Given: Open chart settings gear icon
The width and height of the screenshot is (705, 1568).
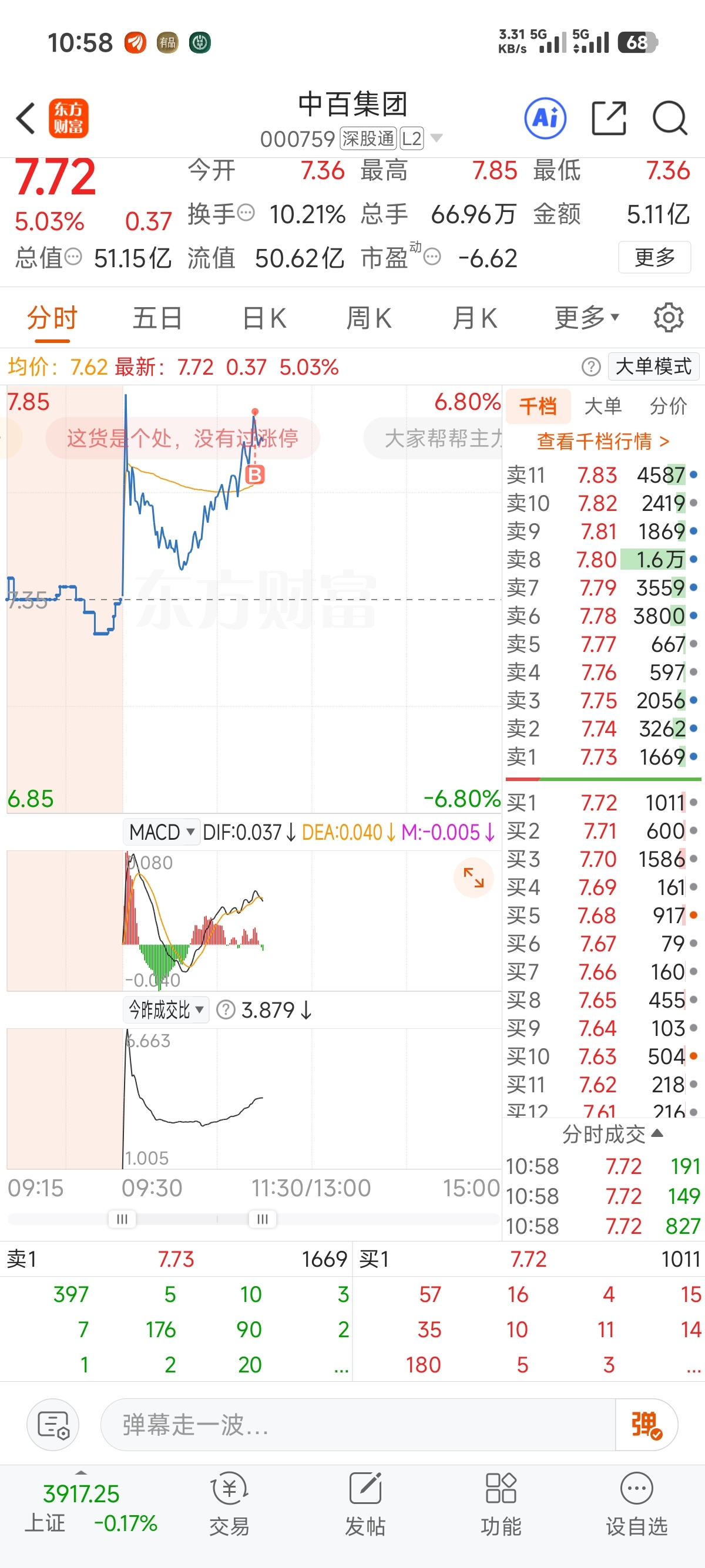Looking at the screenshot, I should pyautogui.click(x=669, y=317).
